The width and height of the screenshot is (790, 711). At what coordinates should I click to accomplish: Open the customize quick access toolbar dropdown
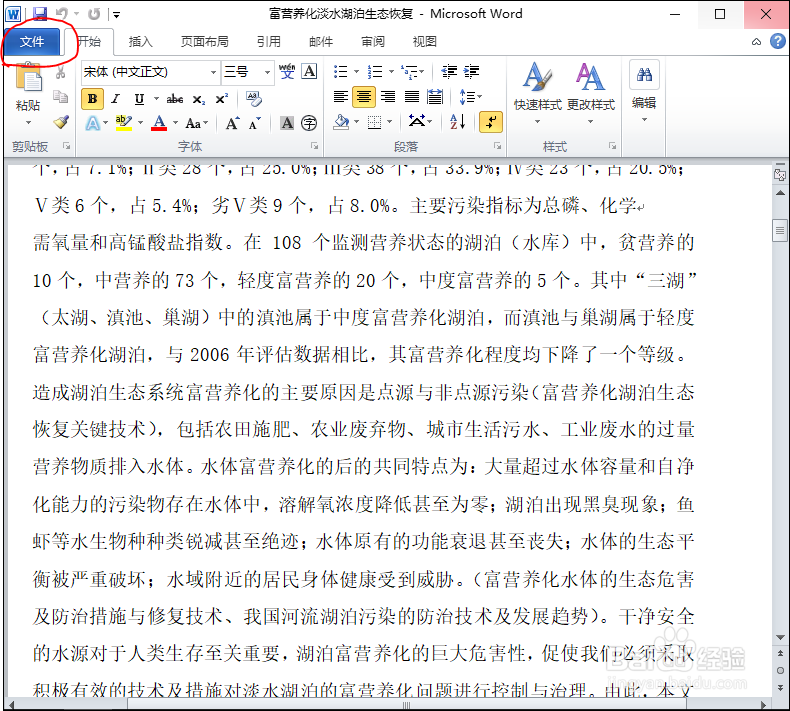[116, 15]
